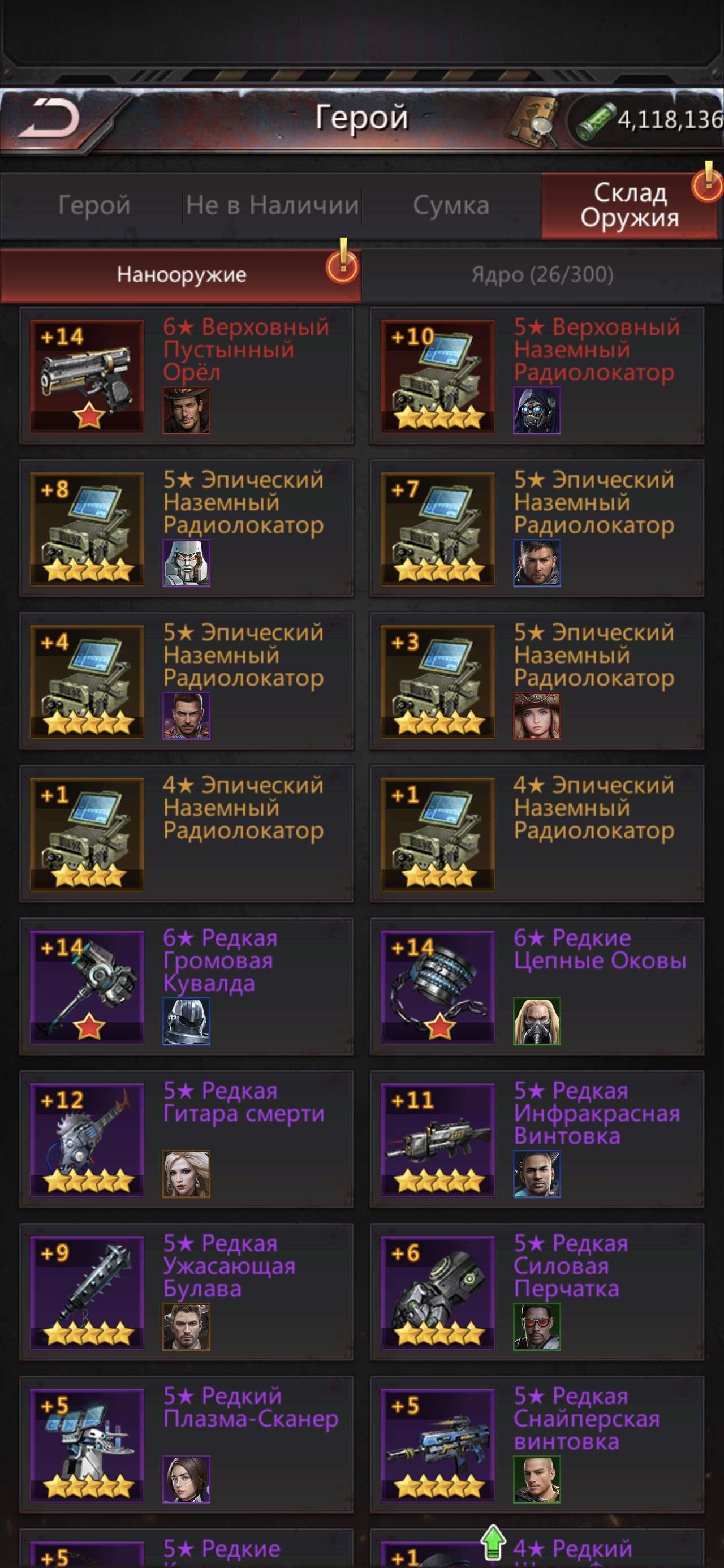Switch to the Не в Наличии tab
724x1568 pixels.
[272, 205]
